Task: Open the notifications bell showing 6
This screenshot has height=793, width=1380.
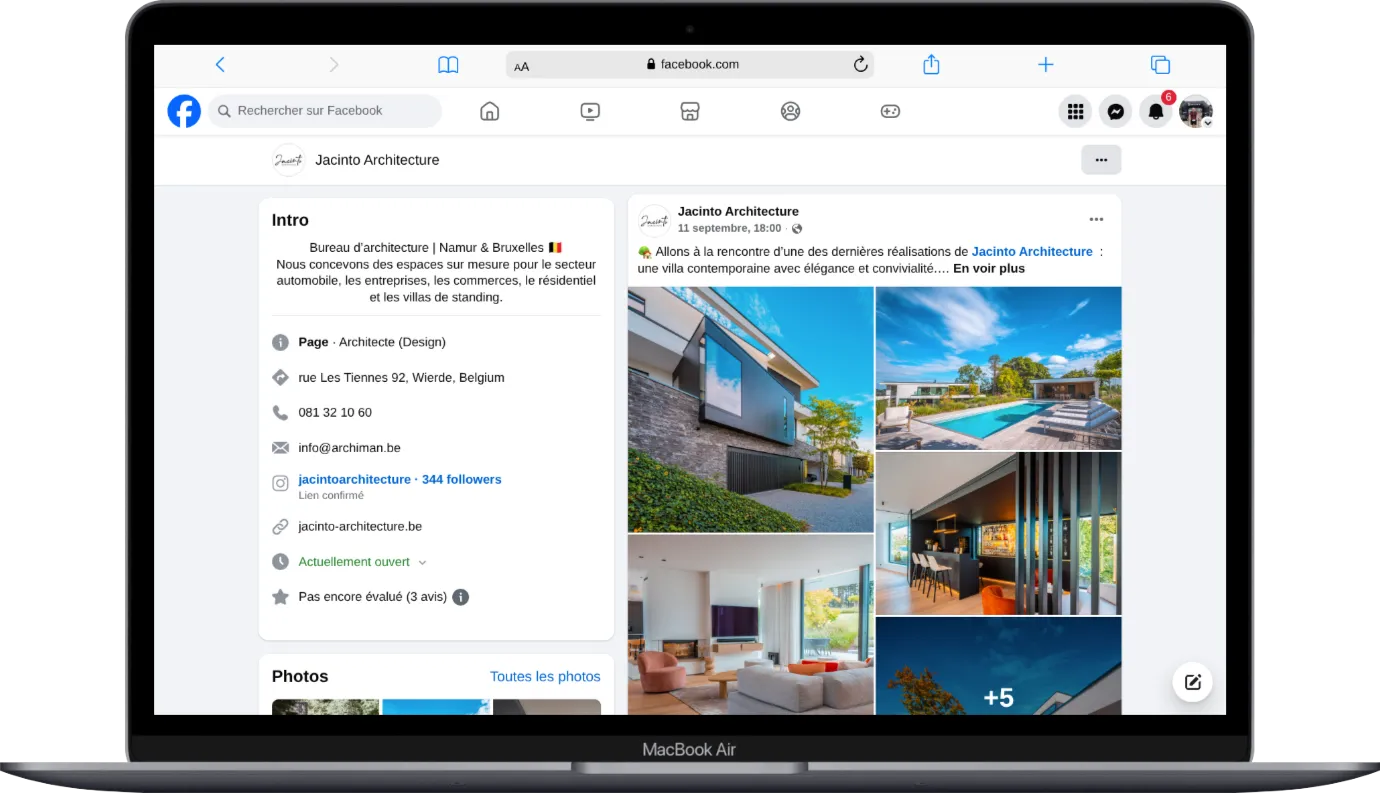Action: 1156,112
